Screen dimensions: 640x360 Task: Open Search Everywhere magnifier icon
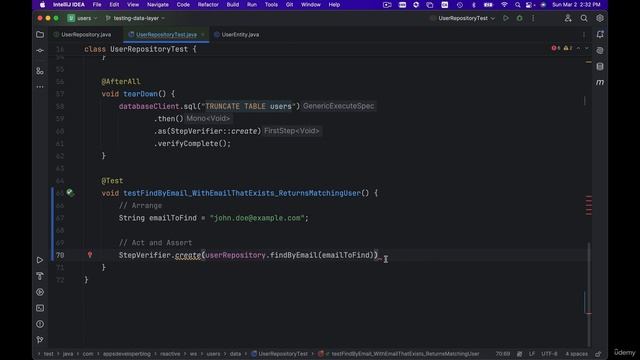tap(584, 18)
